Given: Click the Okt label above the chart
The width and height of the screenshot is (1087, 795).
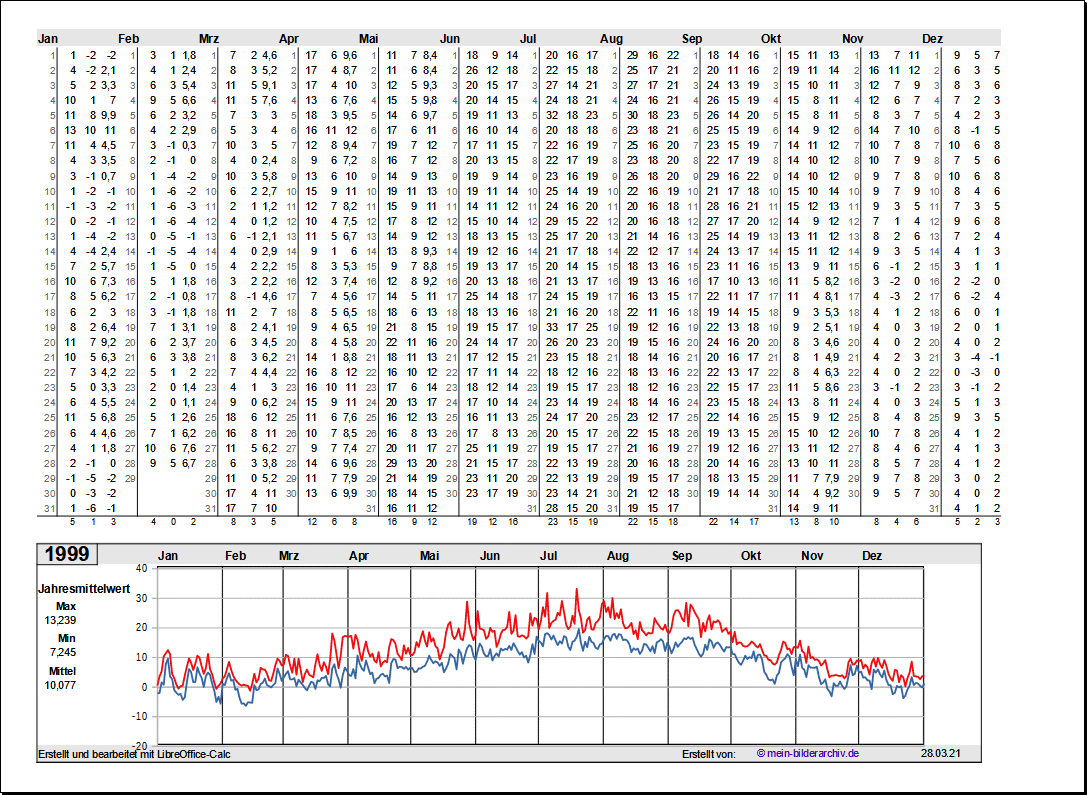Looking at the screenshot, I should click(x=751, y=556).
